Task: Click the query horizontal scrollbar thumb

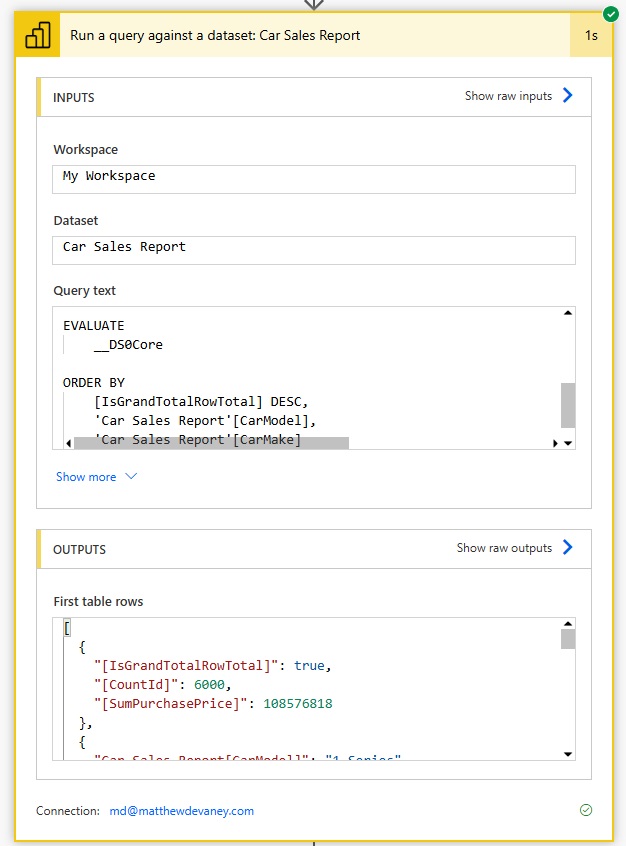Action: tap(211, 443)
